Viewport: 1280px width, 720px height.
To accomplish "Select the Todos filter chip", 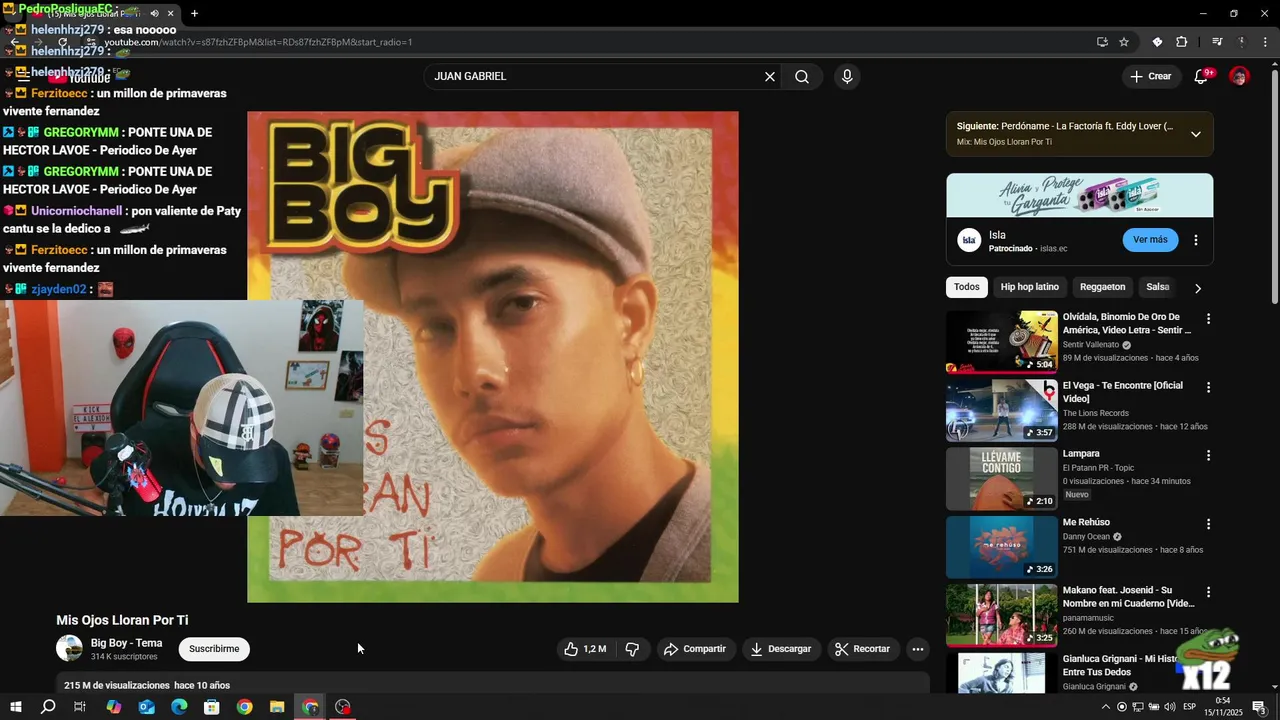I will pos(967,287).
